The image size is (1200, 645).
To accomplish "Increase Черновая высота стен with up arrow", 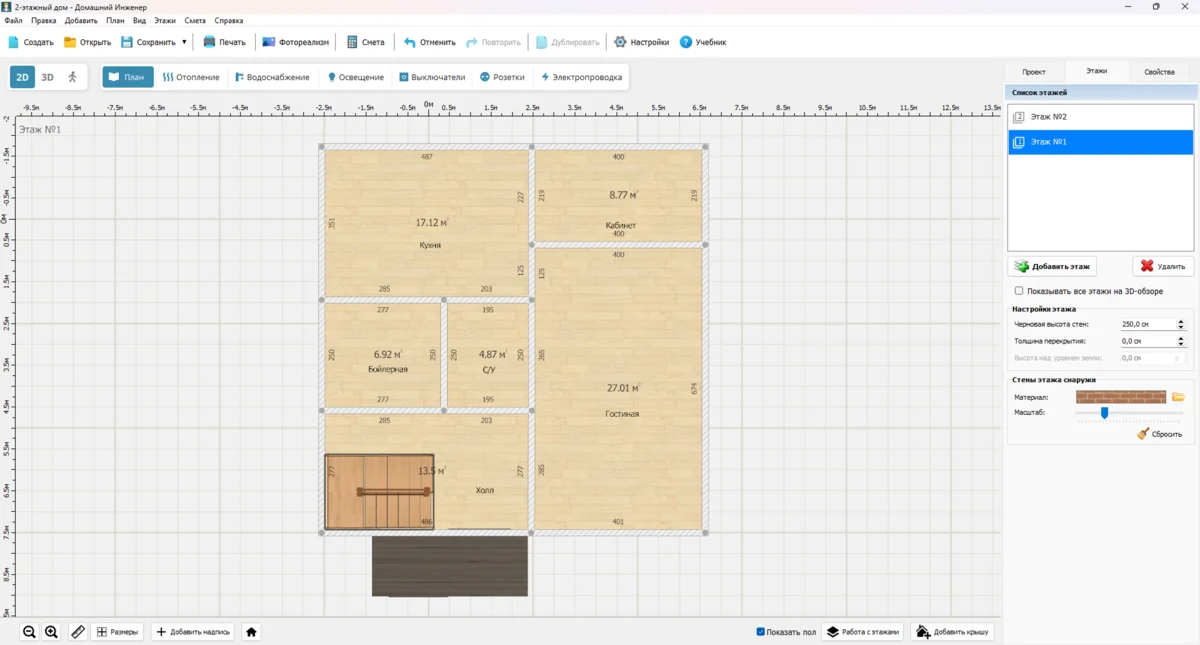I will tap(1181, 322).
